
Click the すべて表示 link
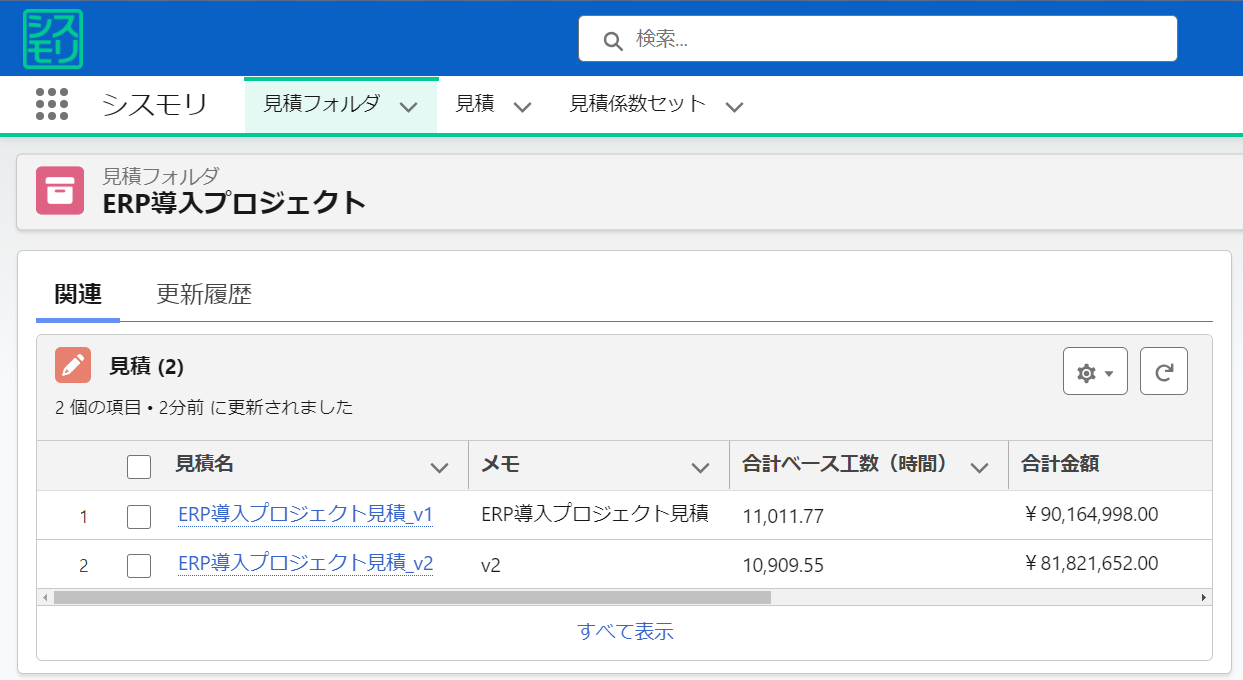coord(625,631)
